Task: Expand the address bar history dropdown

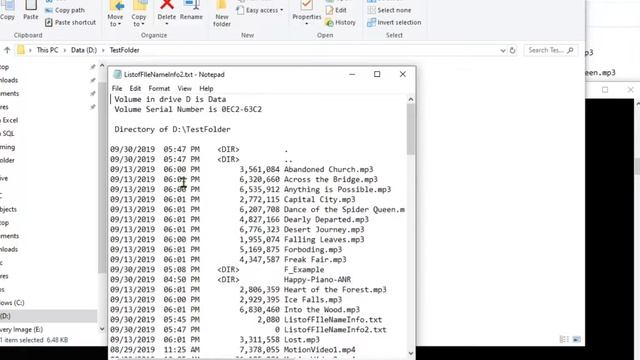Action: pos(503,50)
